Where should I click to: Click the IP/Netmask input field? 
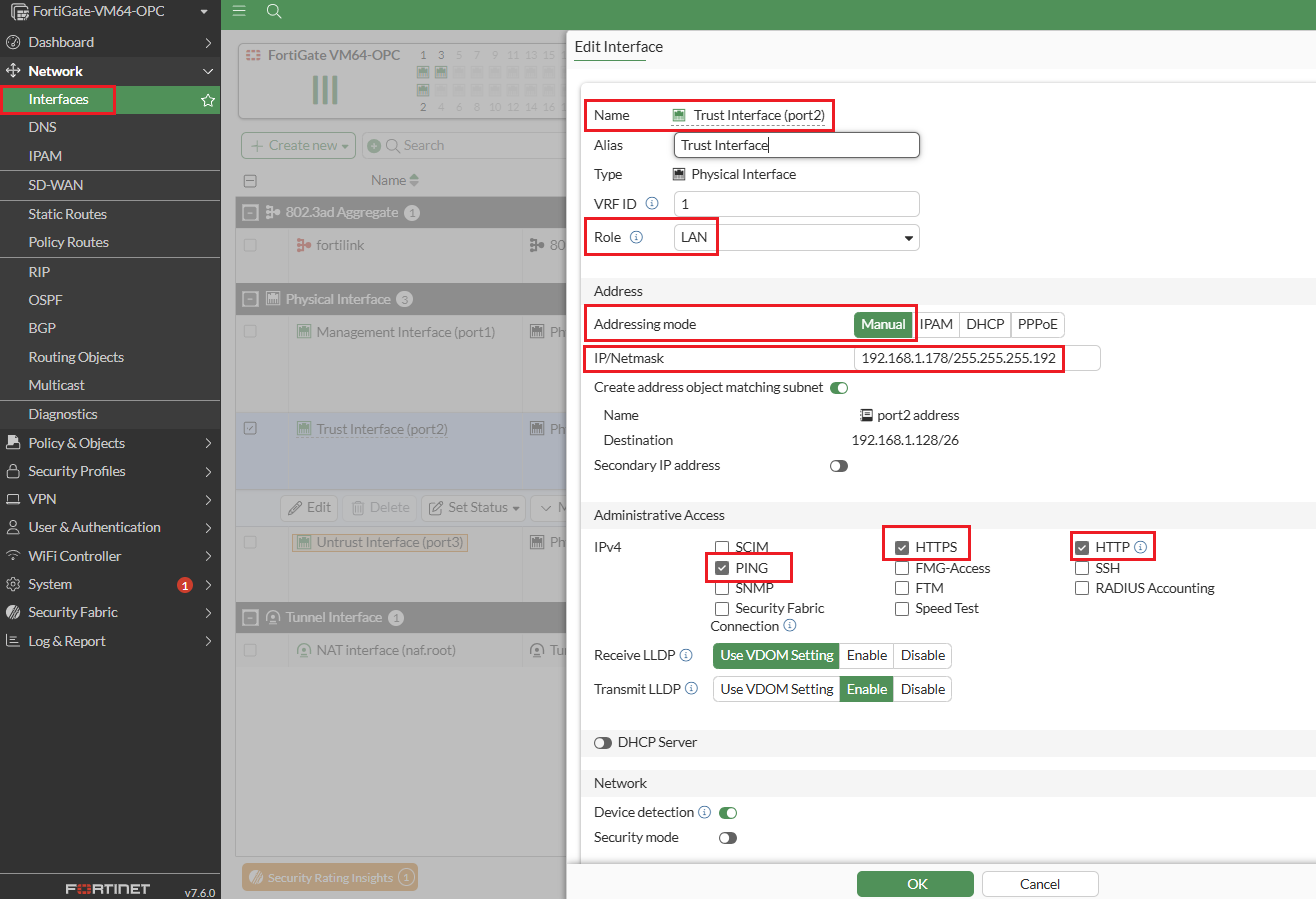[x=976, y=358]
